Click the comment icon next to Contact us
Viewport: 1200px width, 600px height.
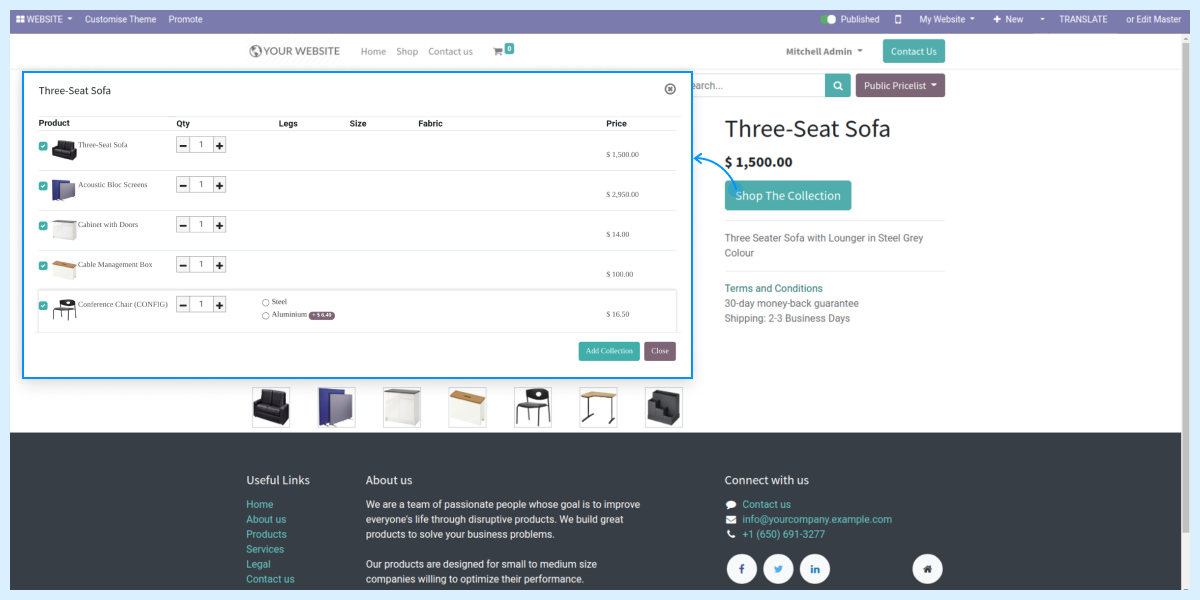(729, 504)
